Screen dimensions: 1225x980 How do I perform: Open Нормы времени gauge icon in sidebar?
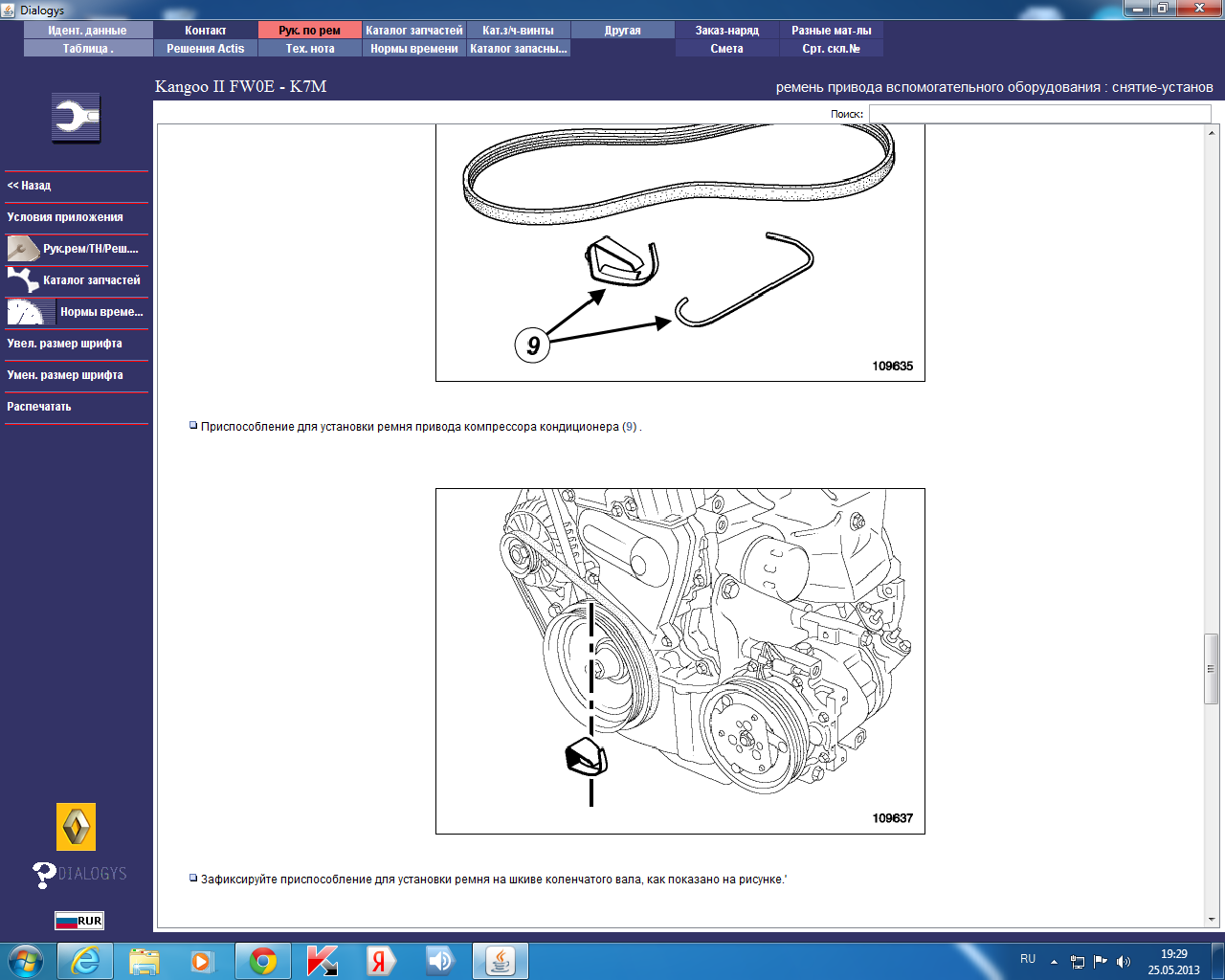point(31,312)
